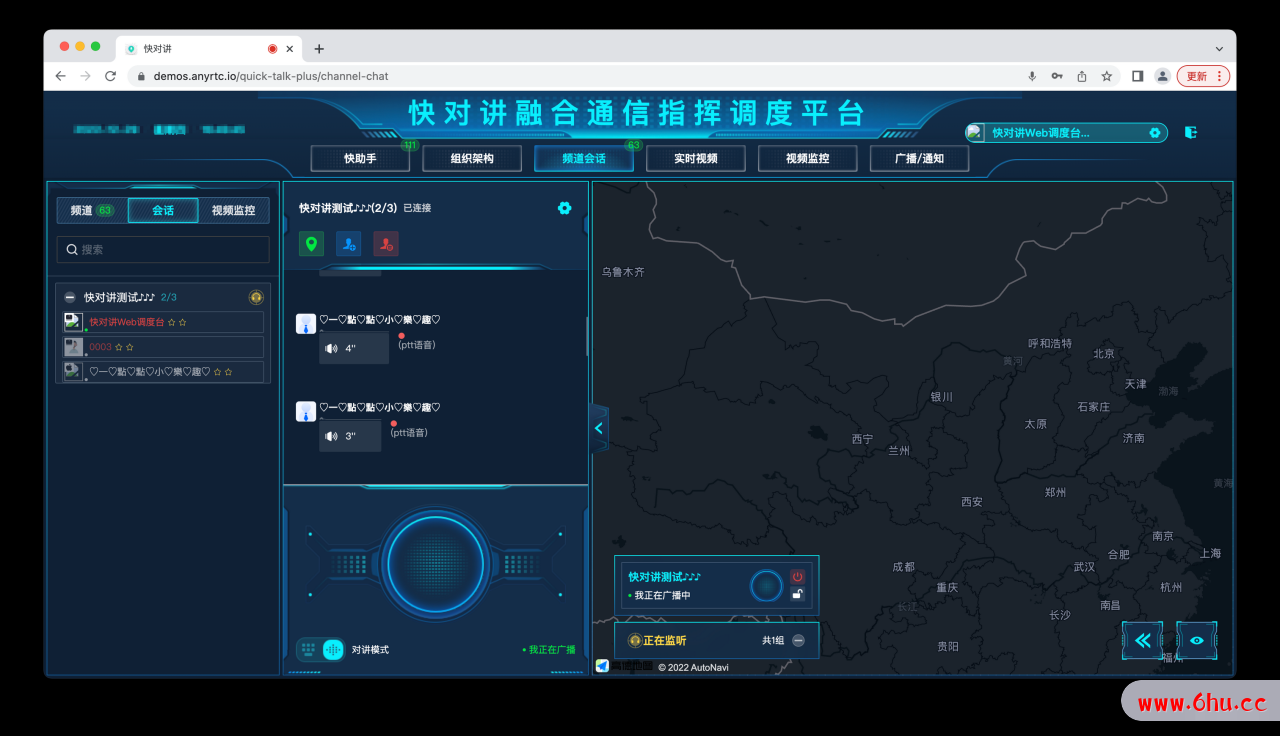Click the green location pin icon

311,243
